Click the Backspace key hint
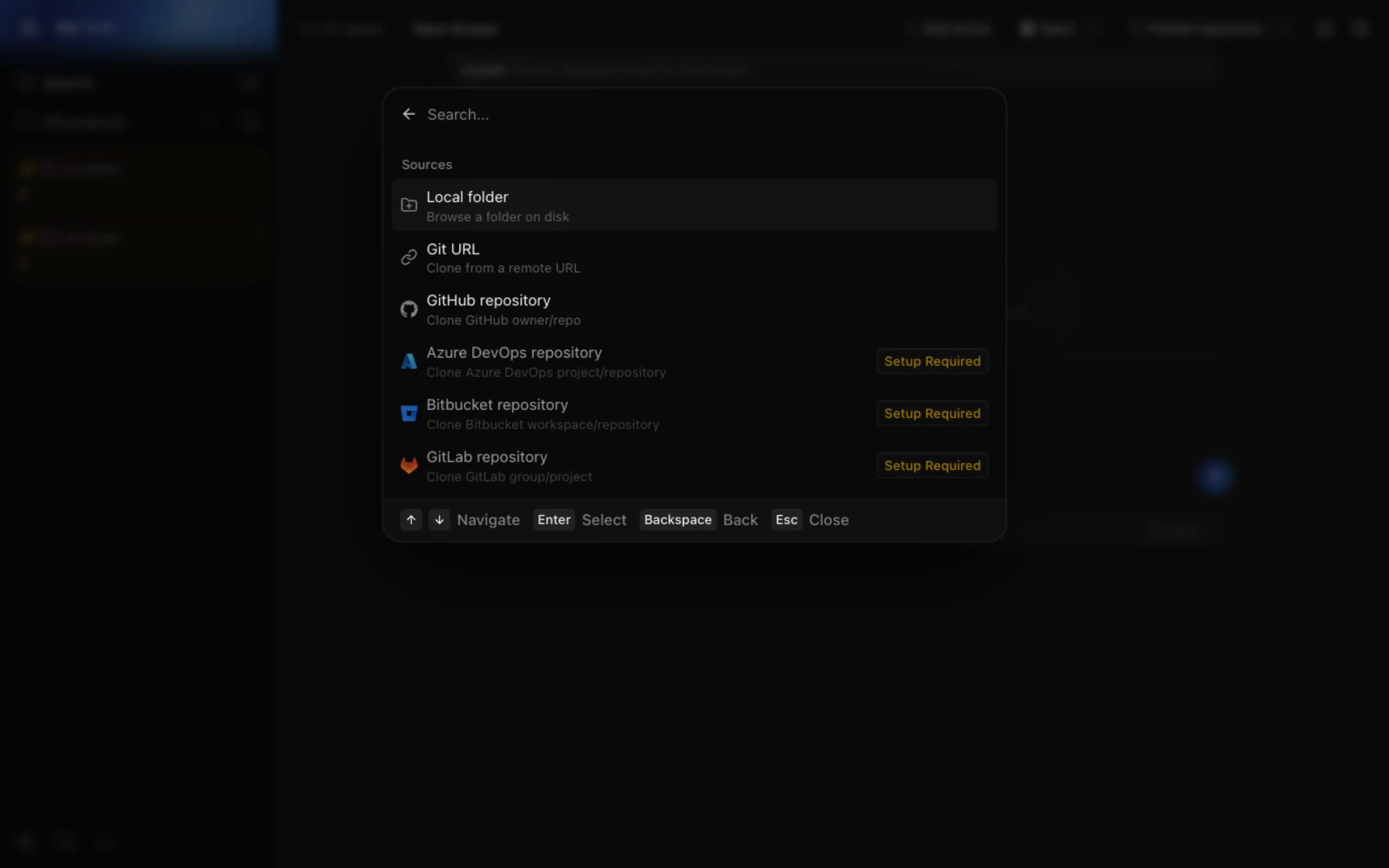The width and height of the screenshot is (1389, 868). coord(678,520)
